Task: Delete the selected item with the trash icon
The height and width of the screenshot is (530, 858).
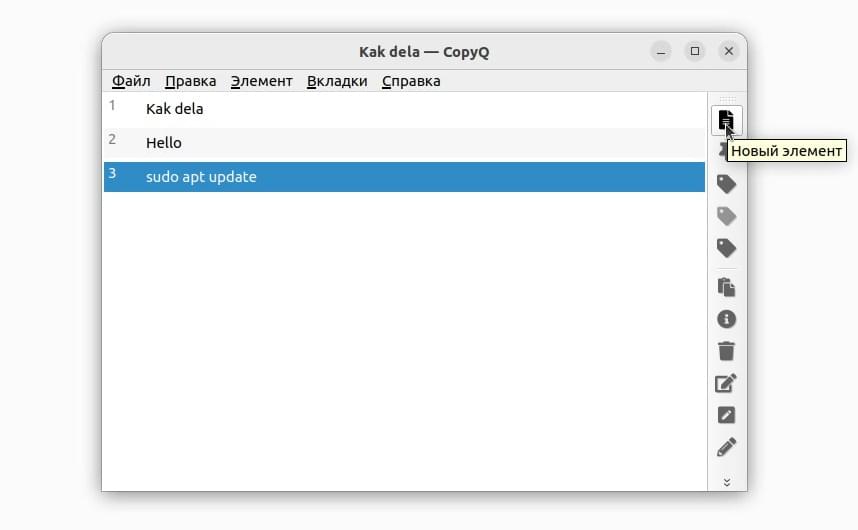Action: click(x=726, y=351)
